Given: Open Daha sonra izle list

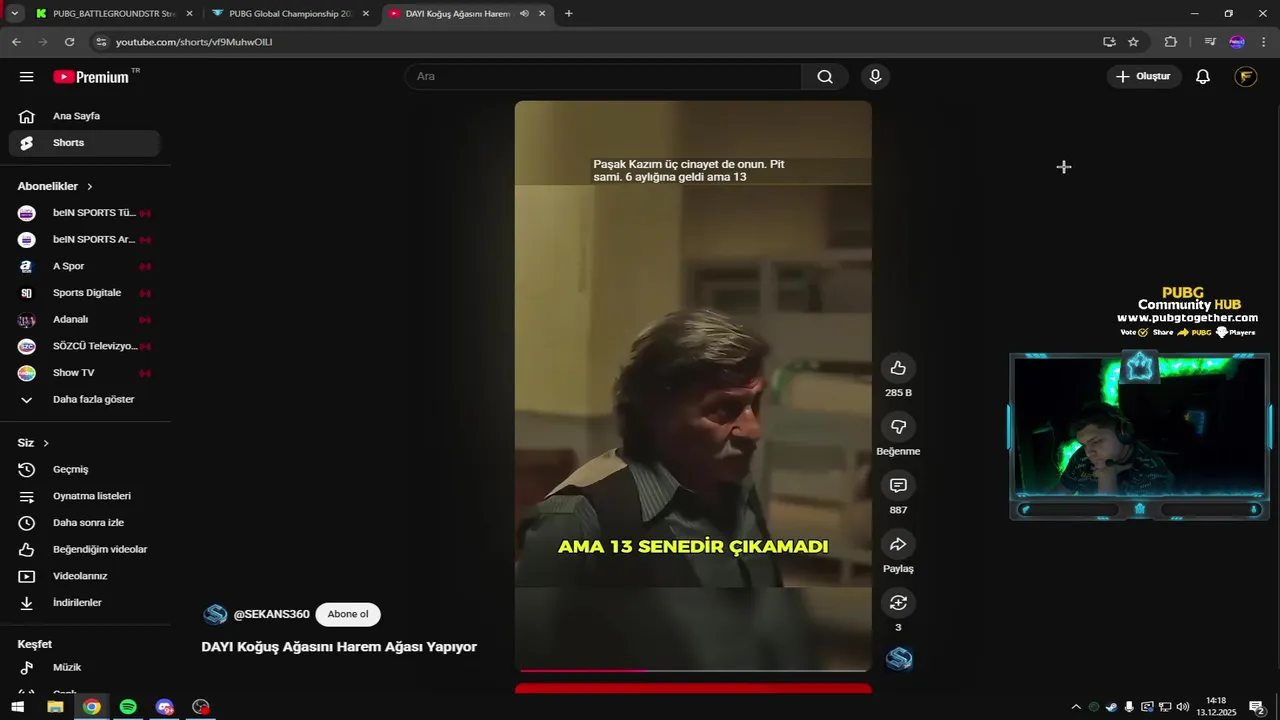Looking at the screenshot, I should [x=84, y=523].
